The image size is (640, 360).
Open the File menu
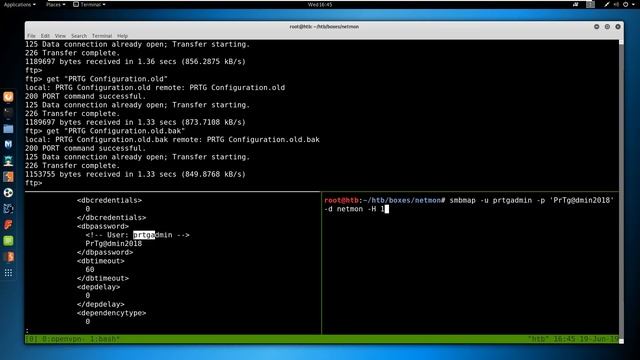(x=31, y=36)
